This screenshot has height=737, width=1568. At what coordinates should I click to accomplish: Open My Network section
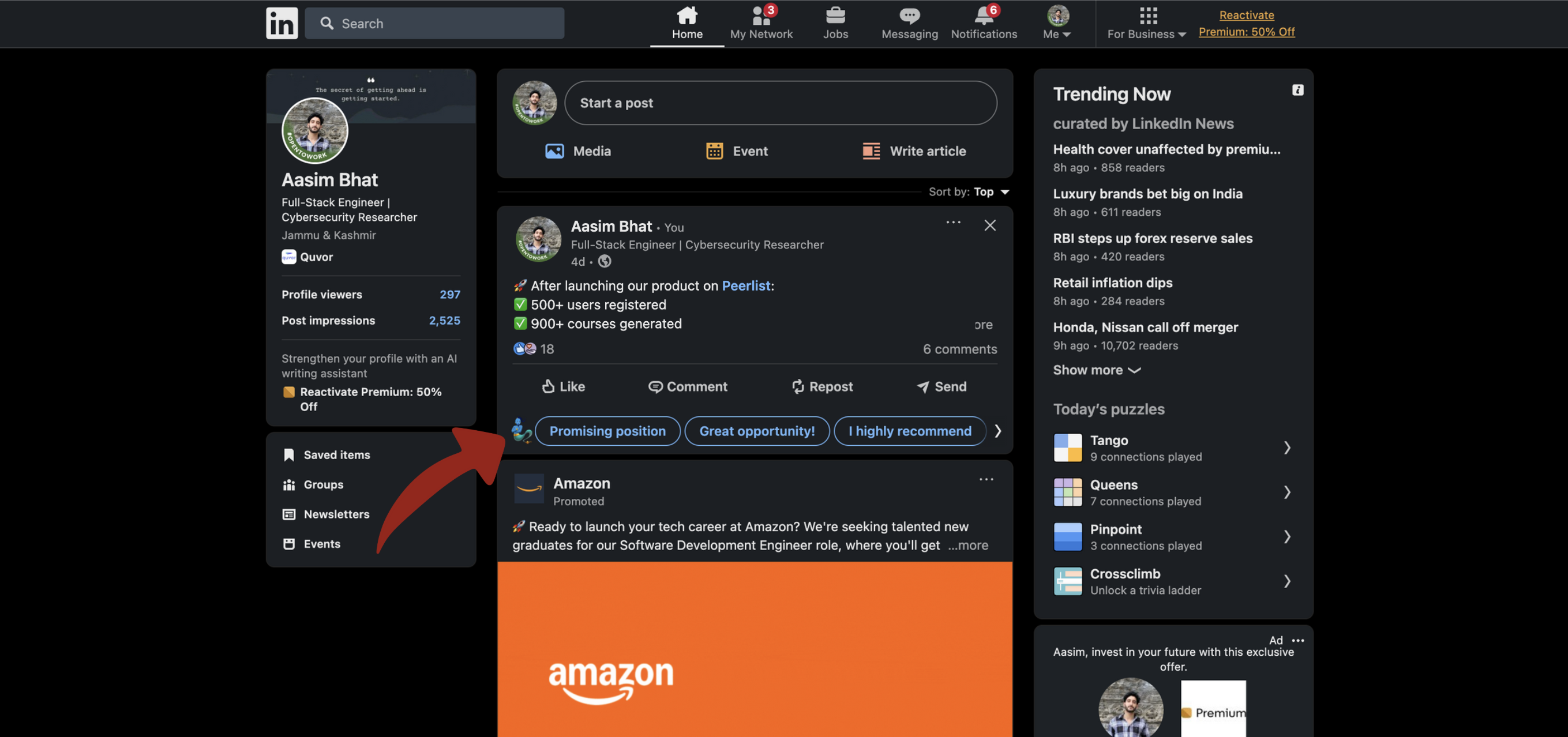click(x=762, y=23)
